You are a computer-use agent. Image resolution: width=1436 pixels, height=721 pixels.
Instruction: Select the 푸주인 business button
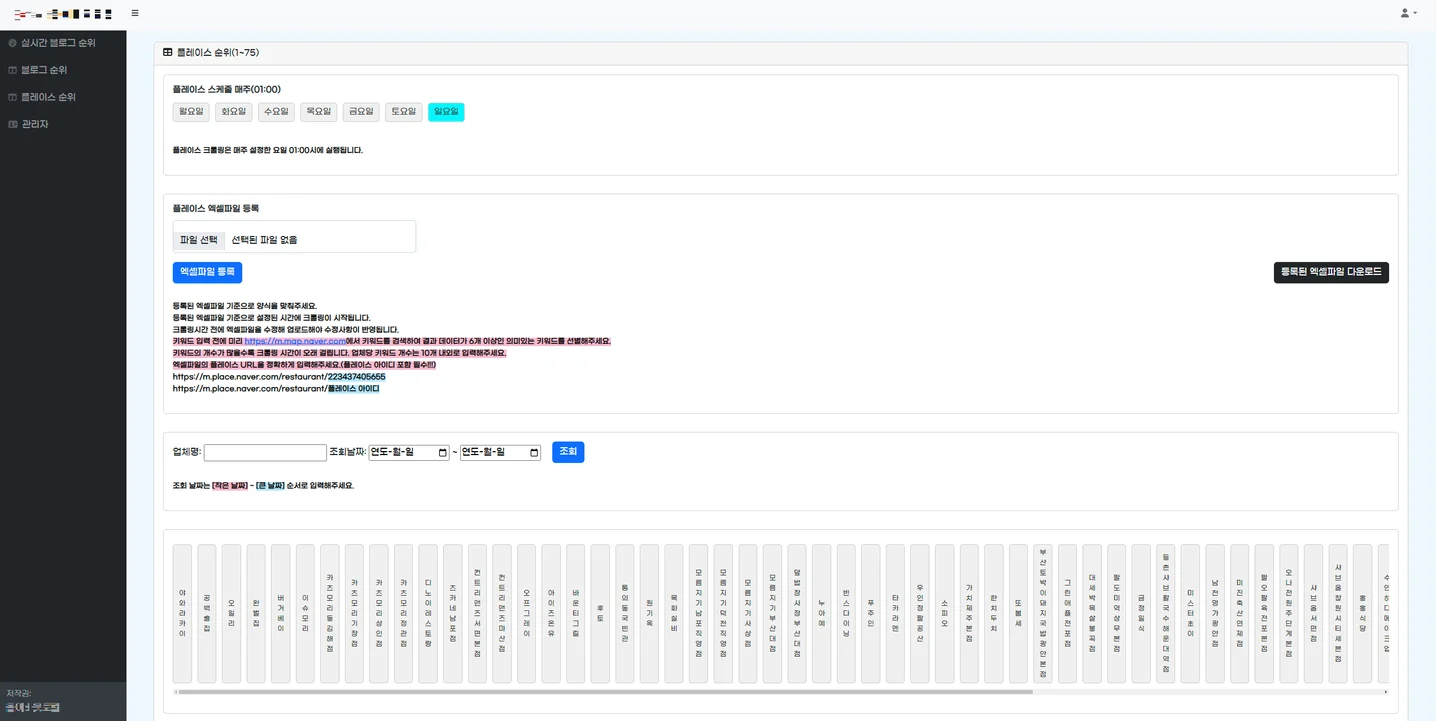[870, 614]
